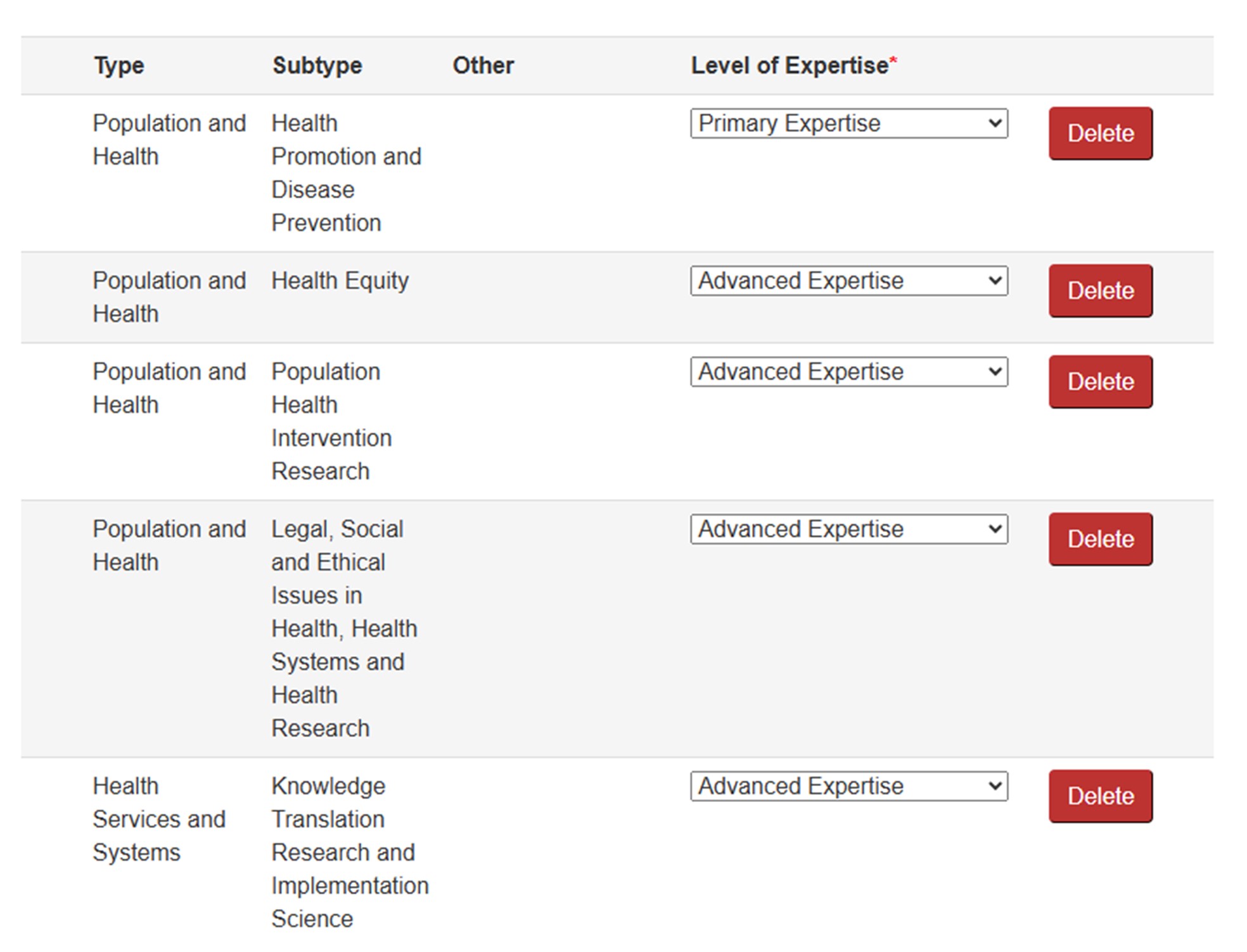Click Knowledge Translation Research subtype cell

pos(349,852)
